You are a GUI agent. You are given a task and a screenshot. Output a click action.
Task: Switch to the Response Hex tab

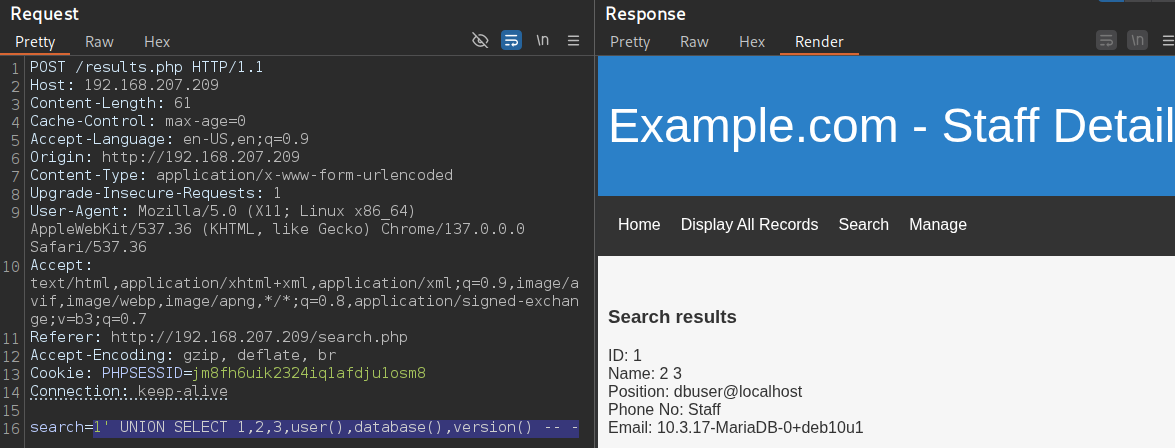(752, 42)
